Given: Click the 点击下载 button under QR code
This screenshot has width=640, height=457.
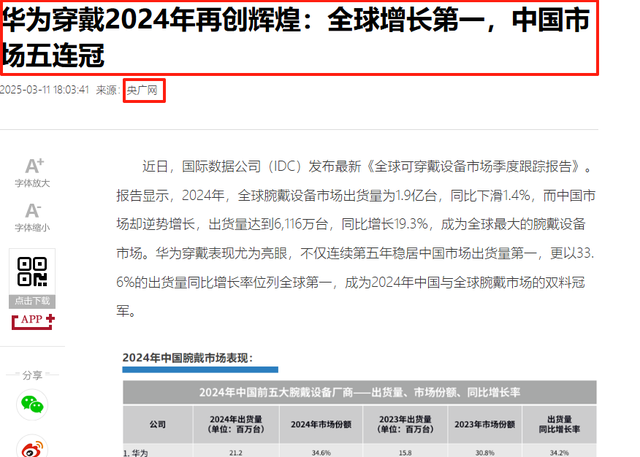Looking at the screenshot, I should coord(32,301).
